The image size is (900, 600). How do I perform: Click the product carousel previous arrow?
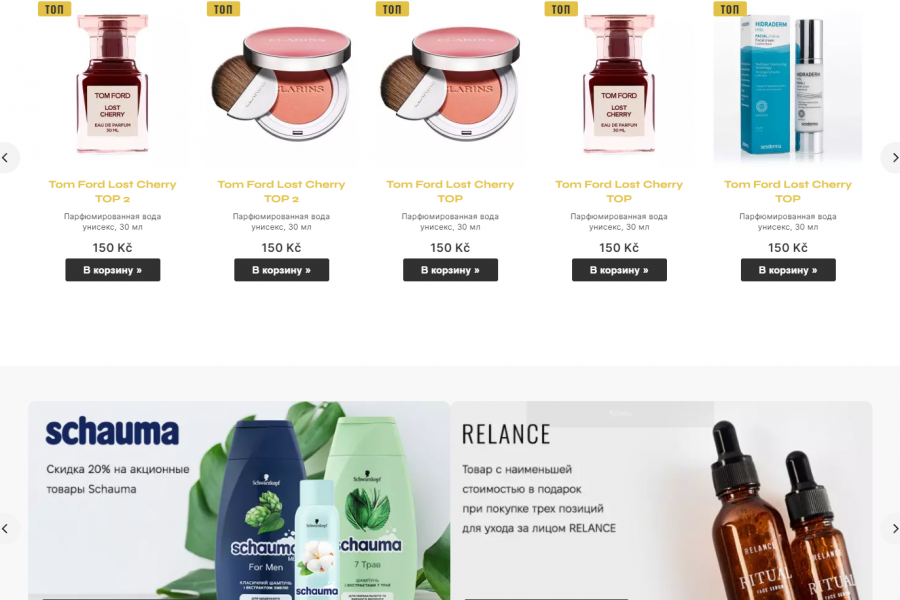coord(6,157)
